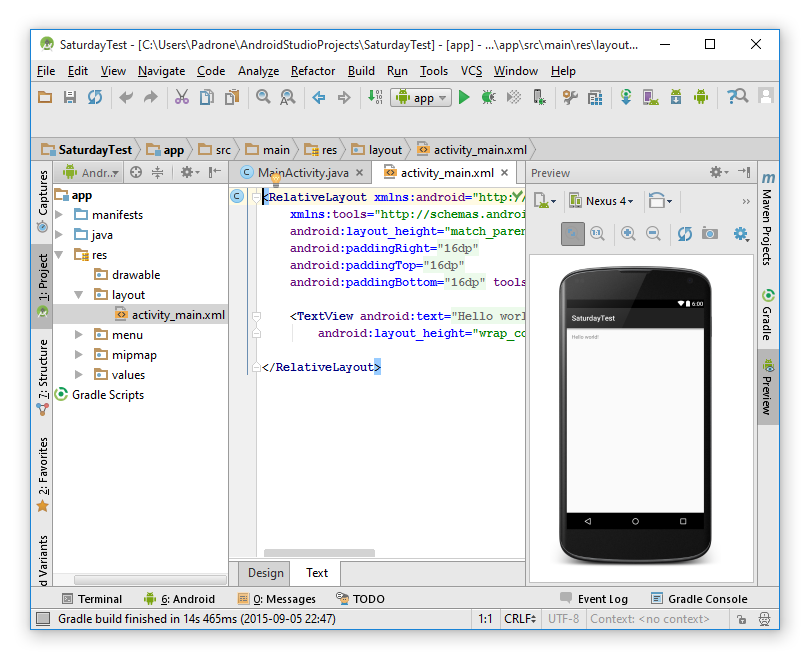Click Collapse All icon in Project panel
This screenshot has width=810, height=657.
[158, 173]
